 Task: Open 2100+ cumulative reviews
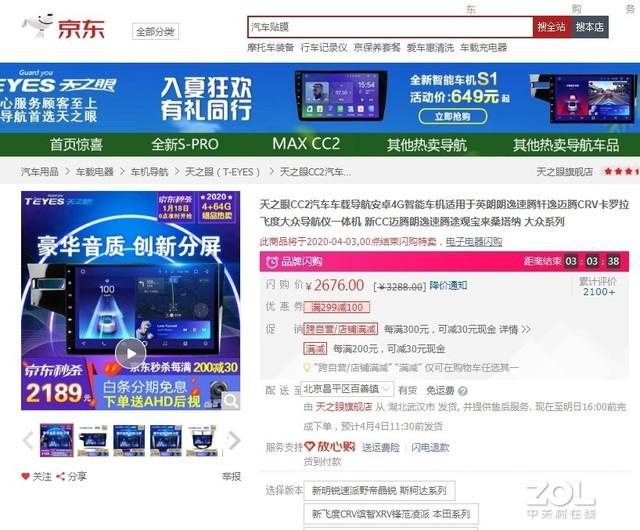(x=599, y=292)
